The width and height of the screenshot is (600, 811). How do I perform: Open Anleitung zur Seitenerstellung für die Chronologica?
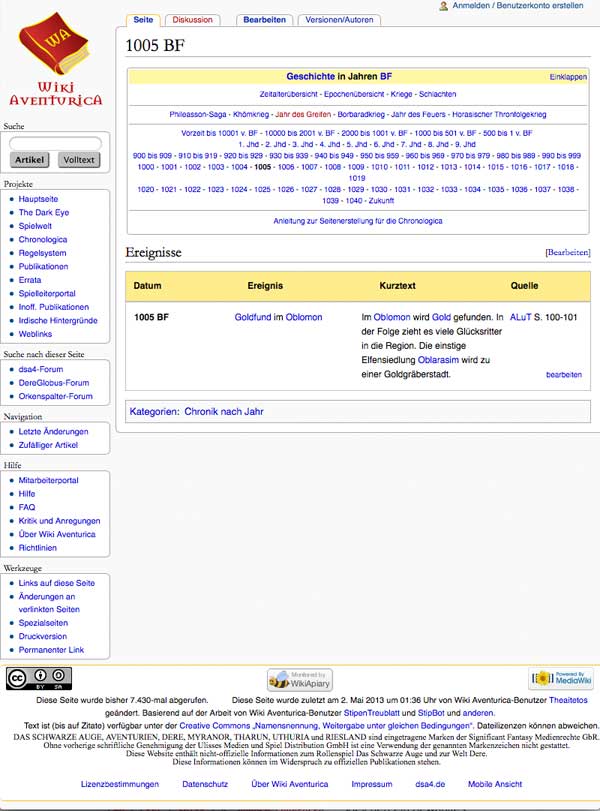tap(358, 221)
